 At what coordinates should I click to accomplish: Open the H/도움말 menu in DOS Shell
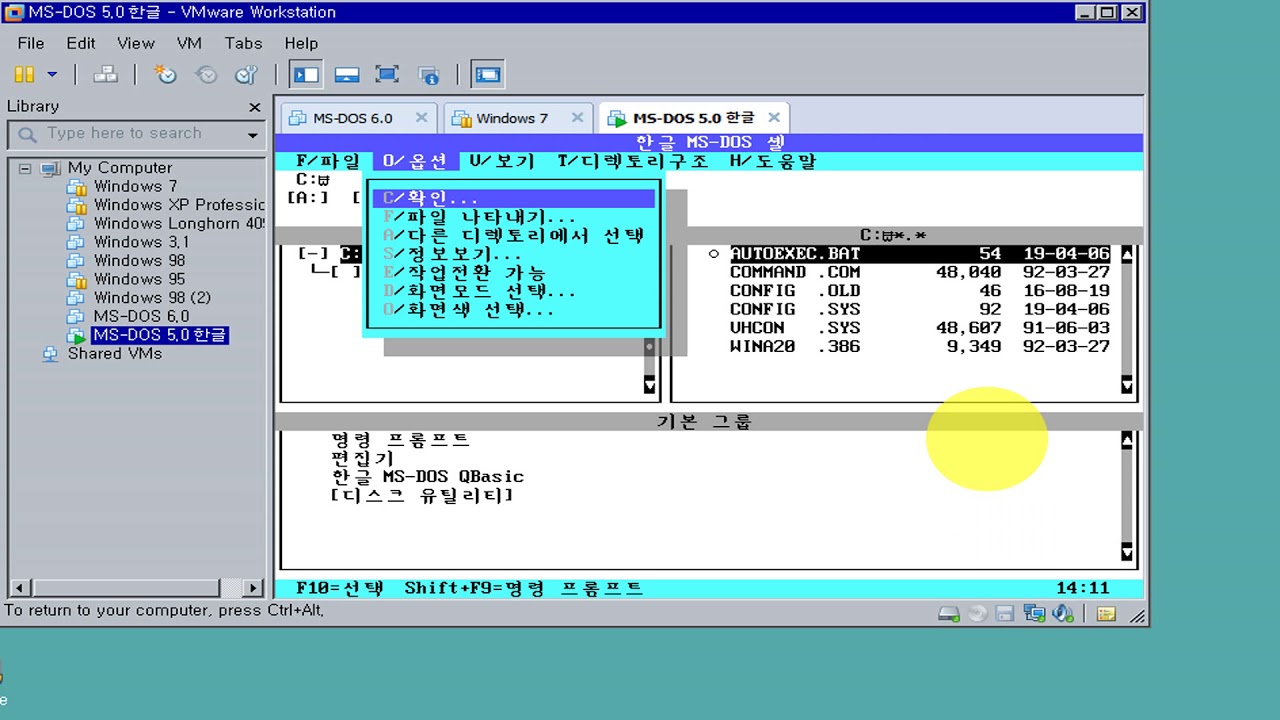tap(773, 161)
